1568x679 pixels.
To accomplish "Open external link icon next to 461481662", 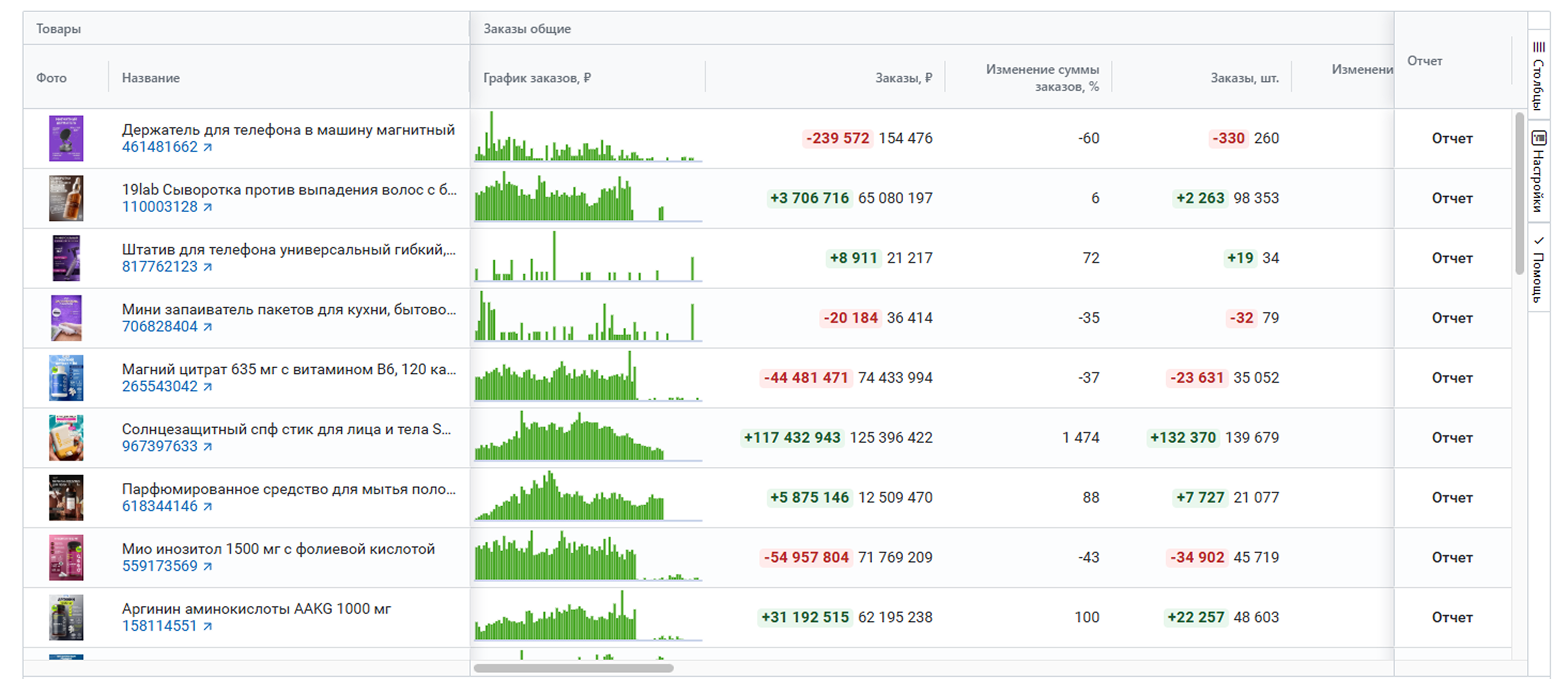I will click(x=207, y=146).
